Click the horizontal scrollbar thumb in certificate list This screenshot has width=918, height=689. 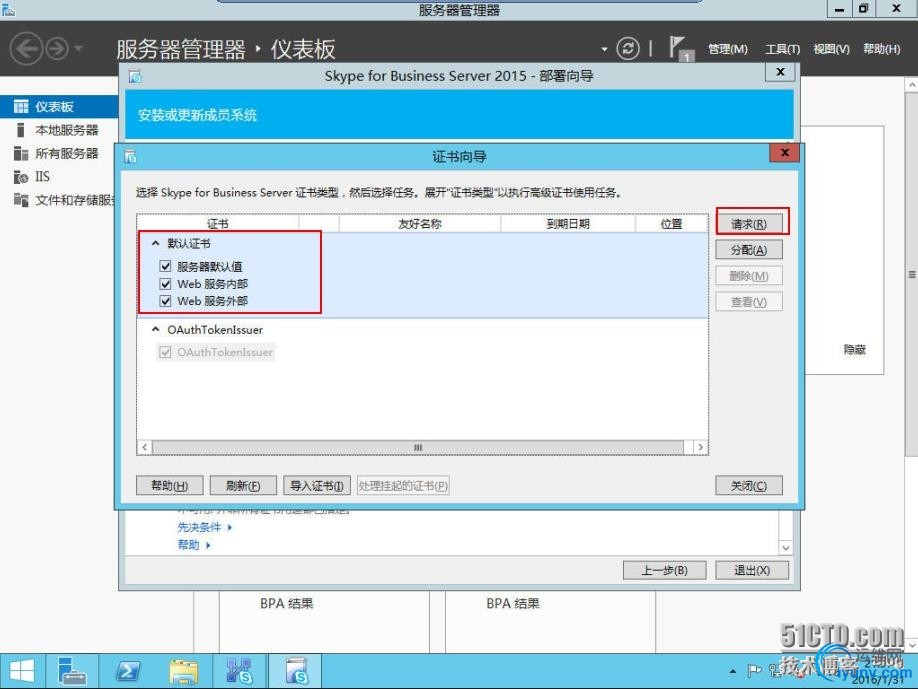(x=418, y=447)
